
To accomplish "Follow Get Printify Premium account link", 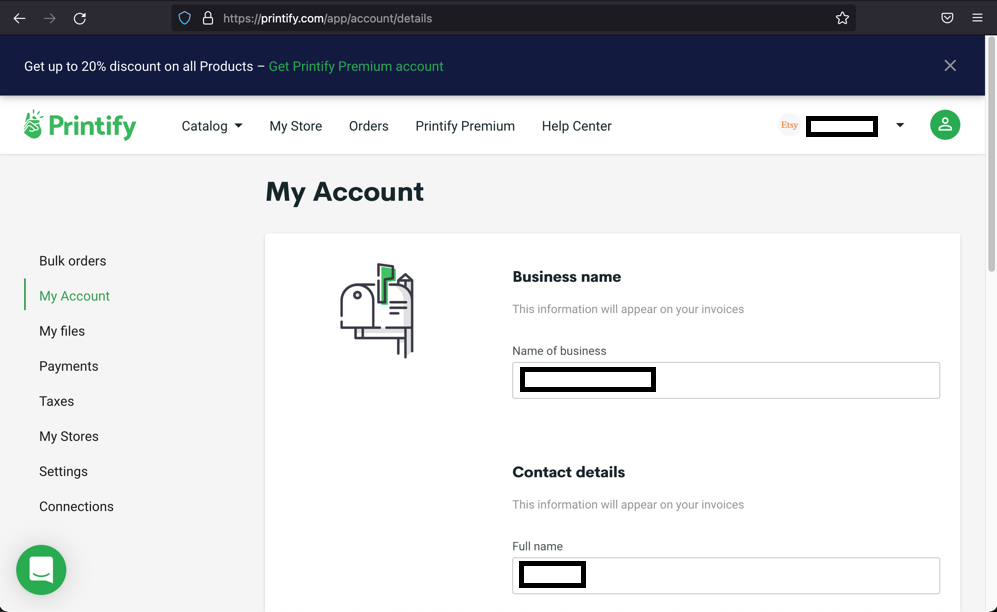I will (x=356, y=66).
